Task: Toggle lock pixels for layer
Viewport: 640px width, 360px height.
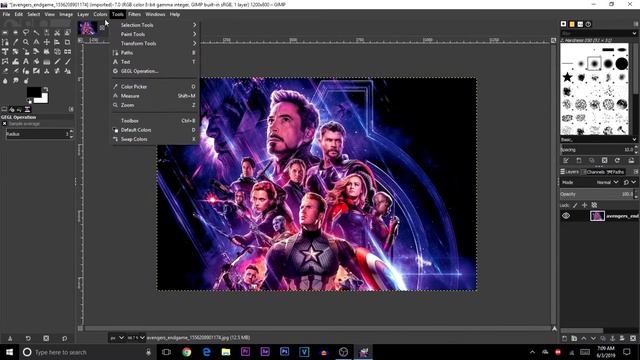Action: pos(575,205)
